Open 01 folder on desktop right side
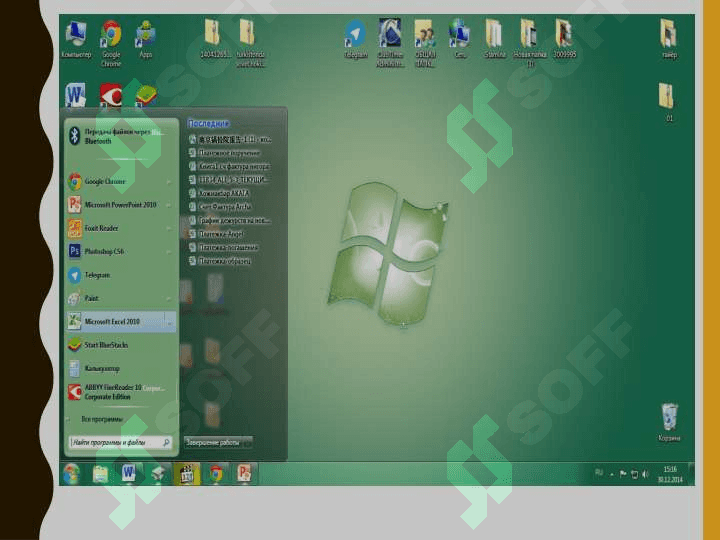Image resolution: width=720 pixels, height=540 pixels. (669, 102)
